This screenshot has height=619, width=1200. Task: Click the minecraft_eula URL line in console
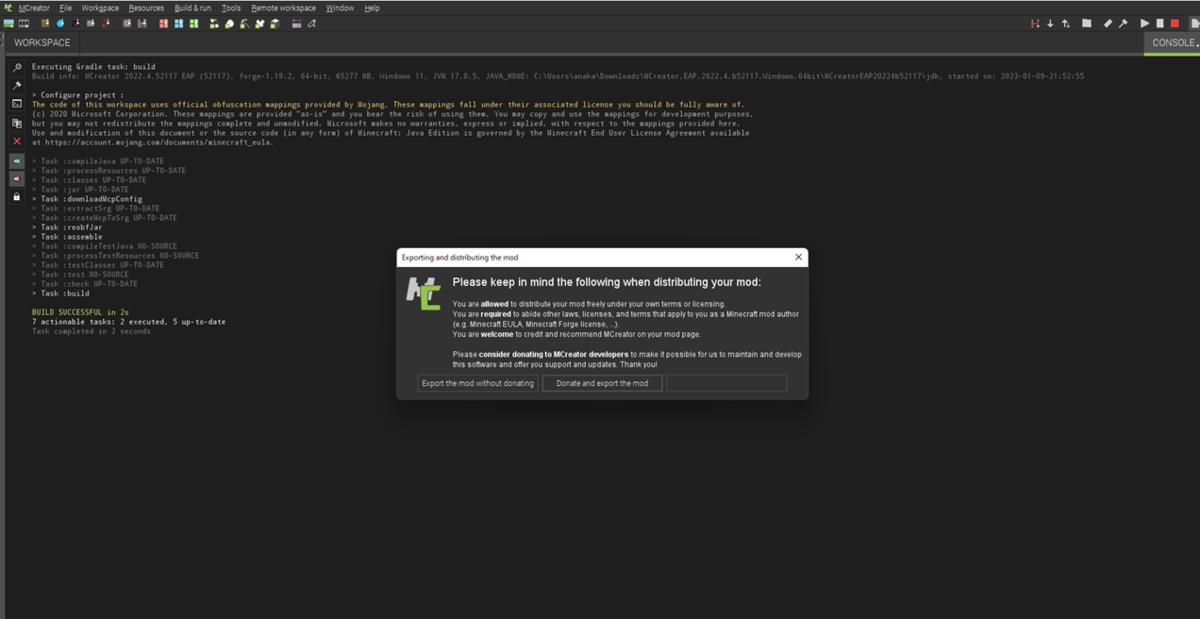click(152, 142)
